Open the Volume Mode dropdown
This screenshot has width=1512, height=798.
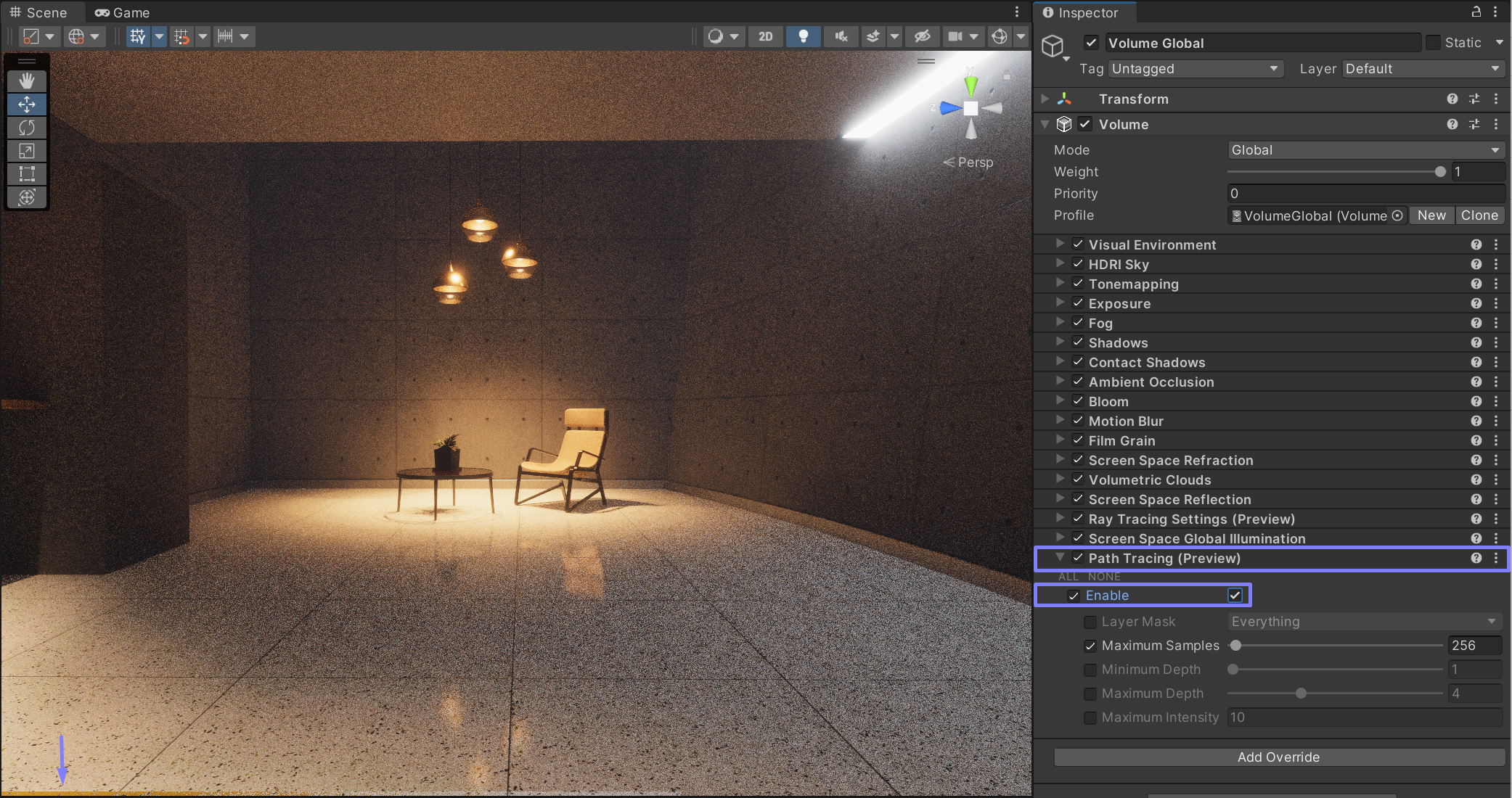(x=1365, y=150)
